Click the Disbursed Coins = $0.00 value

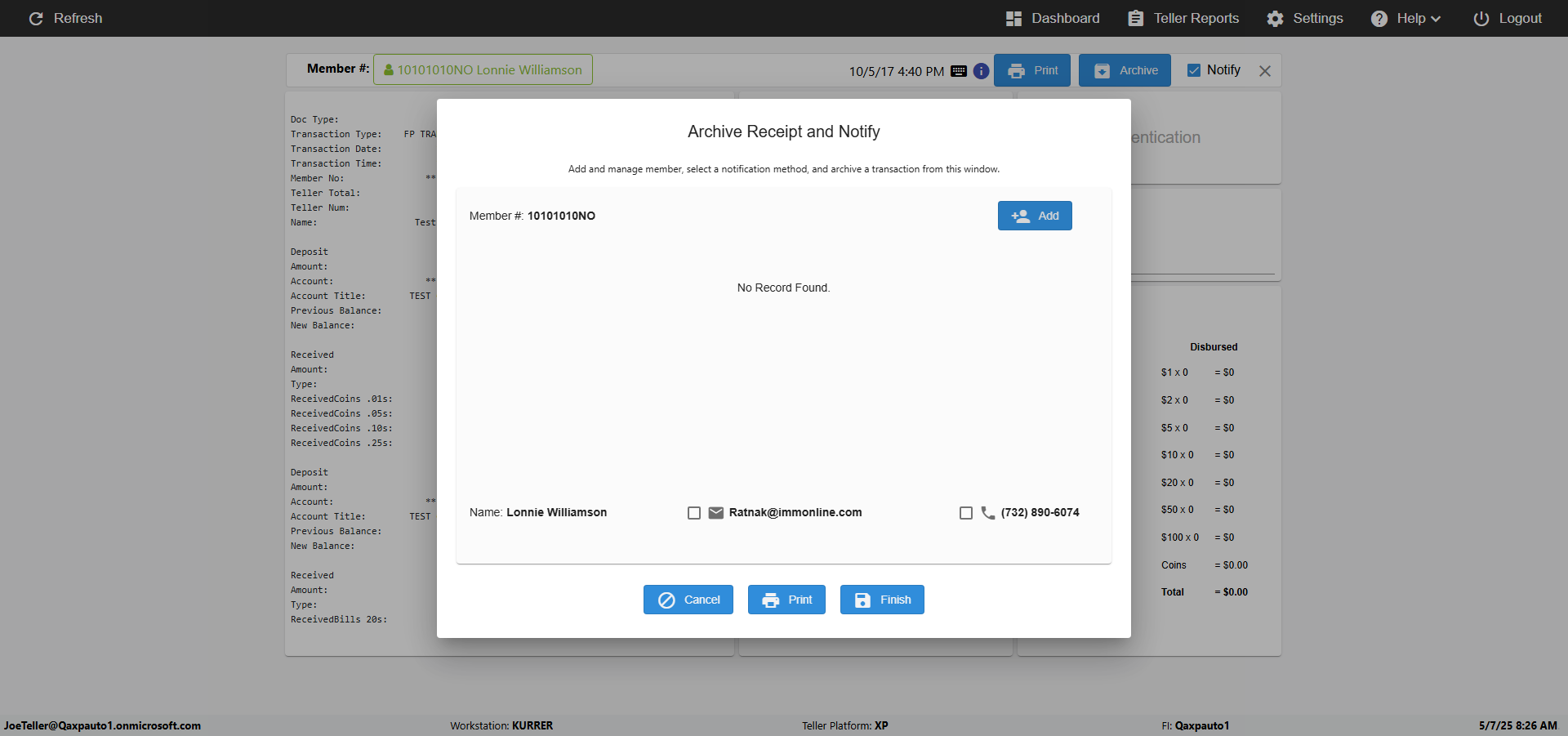tap(1231, 565)
